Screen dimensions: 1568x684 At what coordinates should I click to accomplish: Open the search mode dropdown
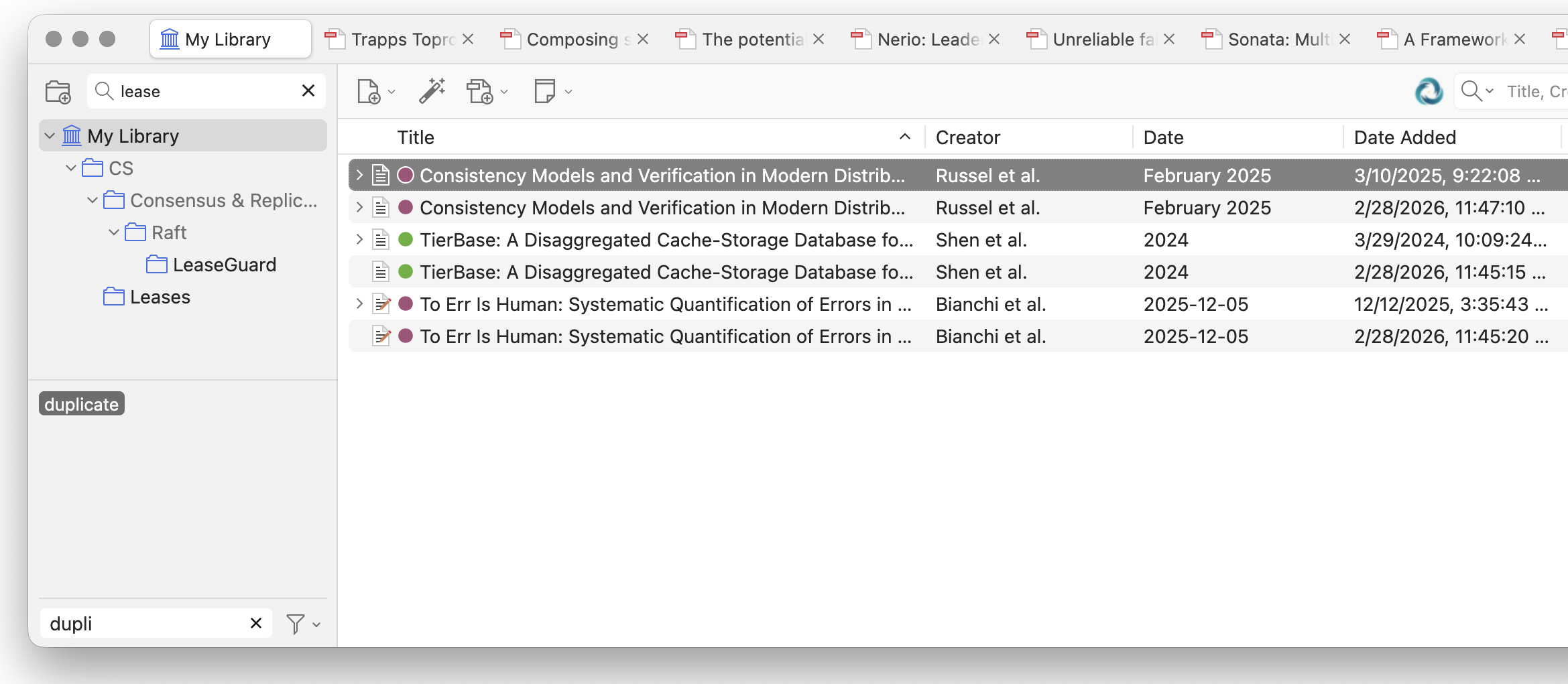[1477, 91]
